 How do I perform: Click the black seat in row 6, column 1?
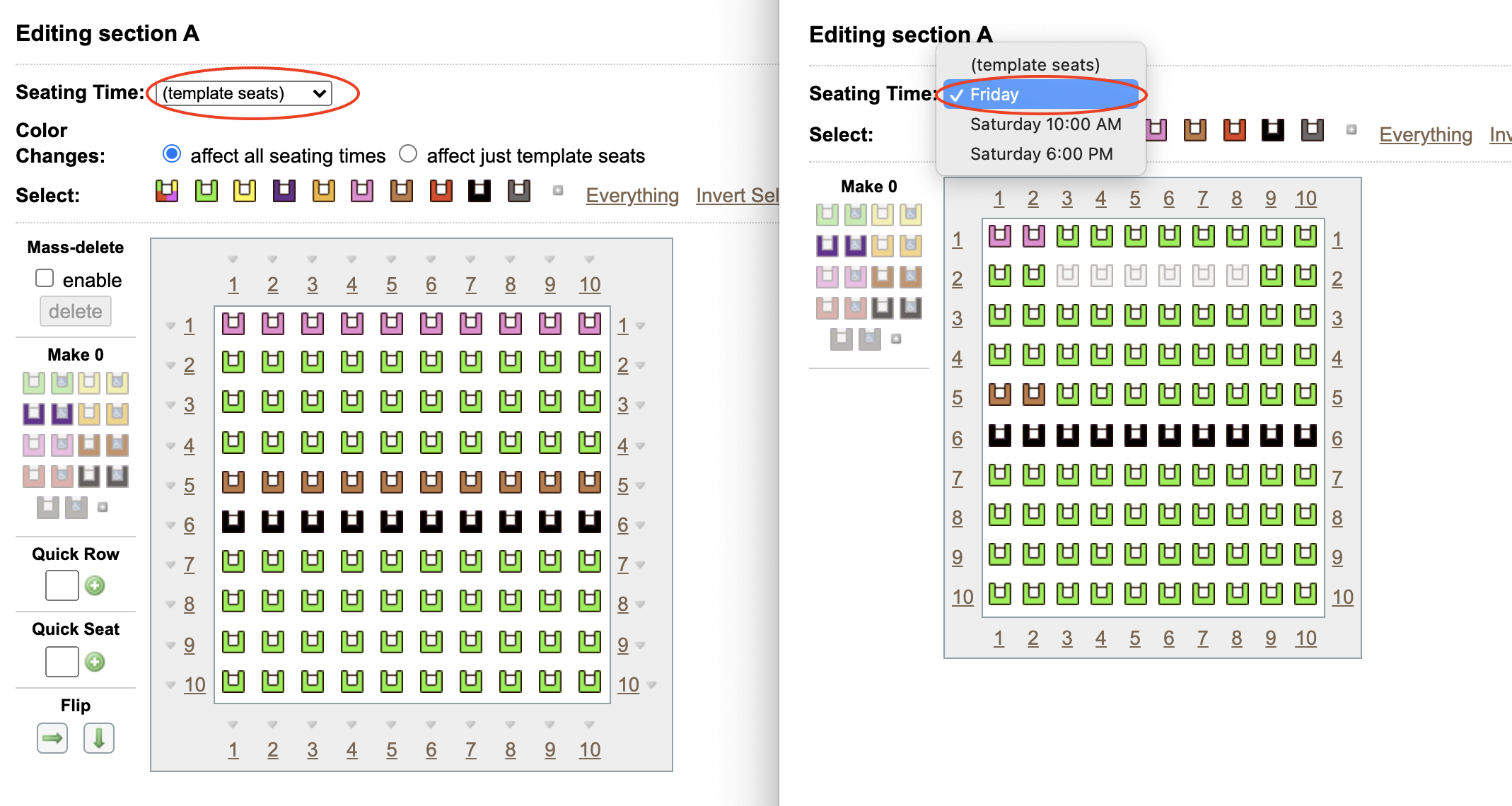(x=233, y=522)
